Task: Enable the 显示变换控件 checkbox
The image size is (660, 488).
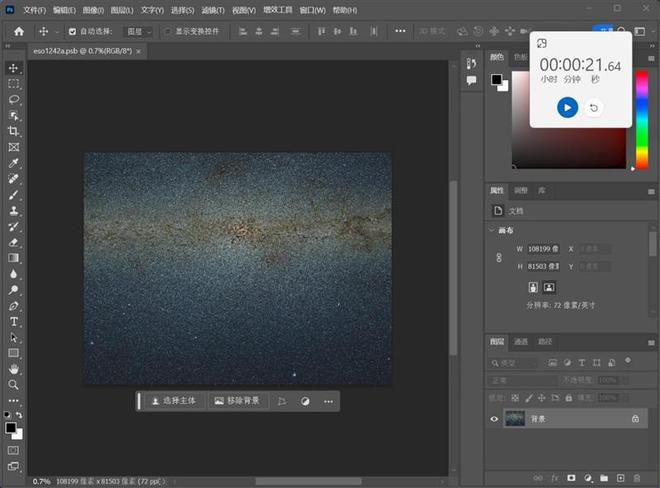Action: pyautogui.click(x=168, y=32)
